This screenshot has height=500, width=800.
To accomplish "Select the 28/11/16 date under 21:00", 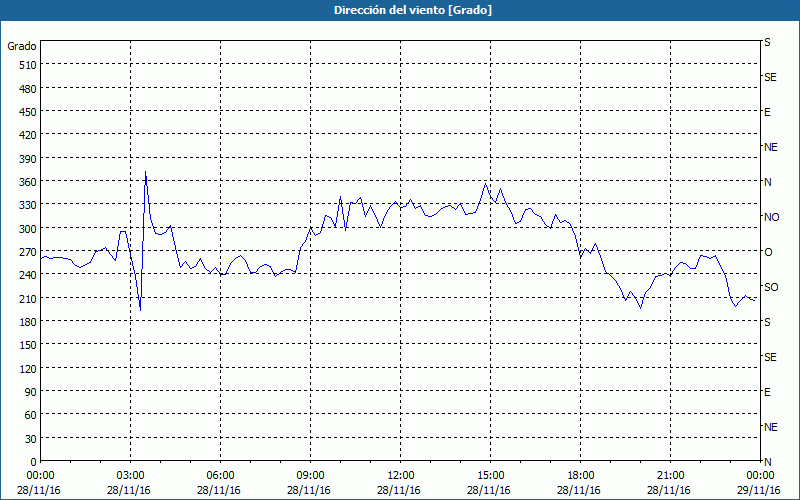I will (x=669, y=490).
